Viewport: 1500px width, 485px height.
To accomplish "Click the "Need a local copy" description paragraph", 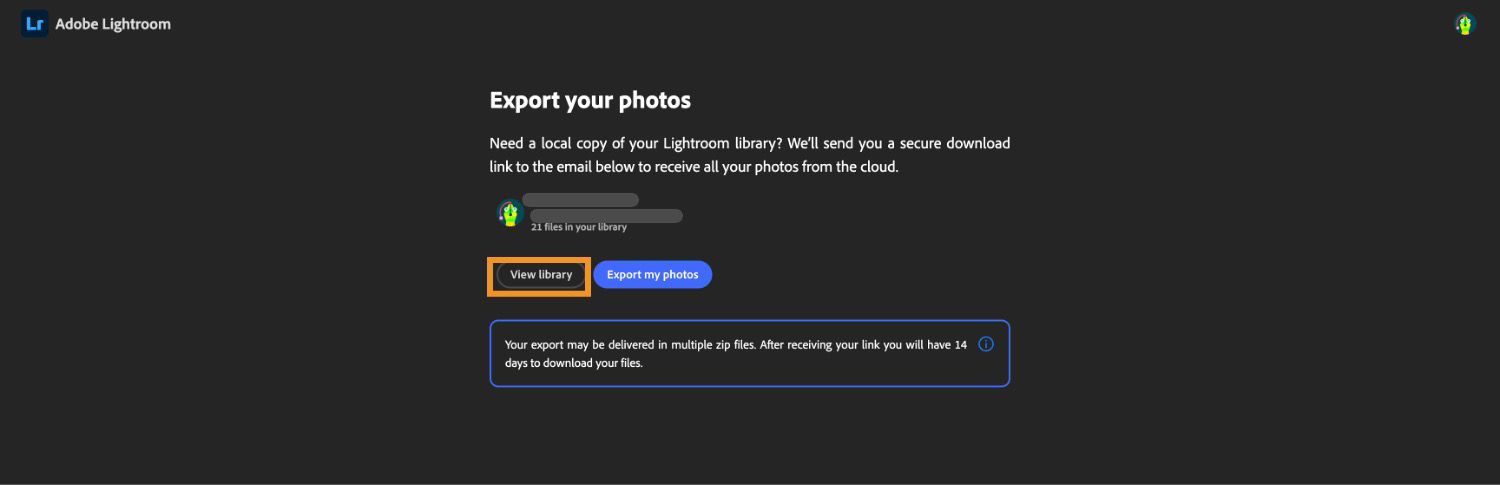I will 749,155.
